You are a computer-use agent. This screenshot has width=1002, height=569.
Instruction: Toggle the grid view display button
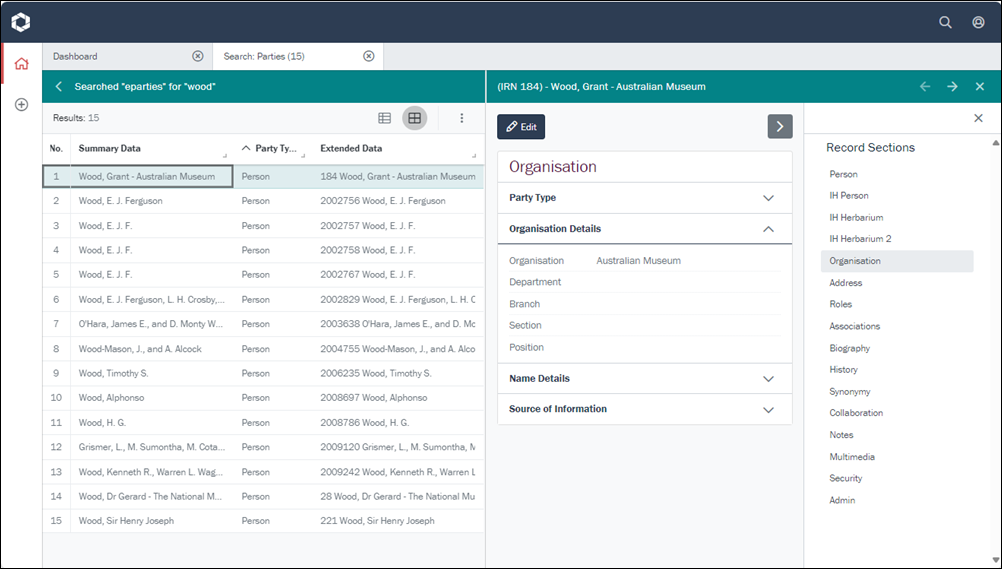pos(414,118)
